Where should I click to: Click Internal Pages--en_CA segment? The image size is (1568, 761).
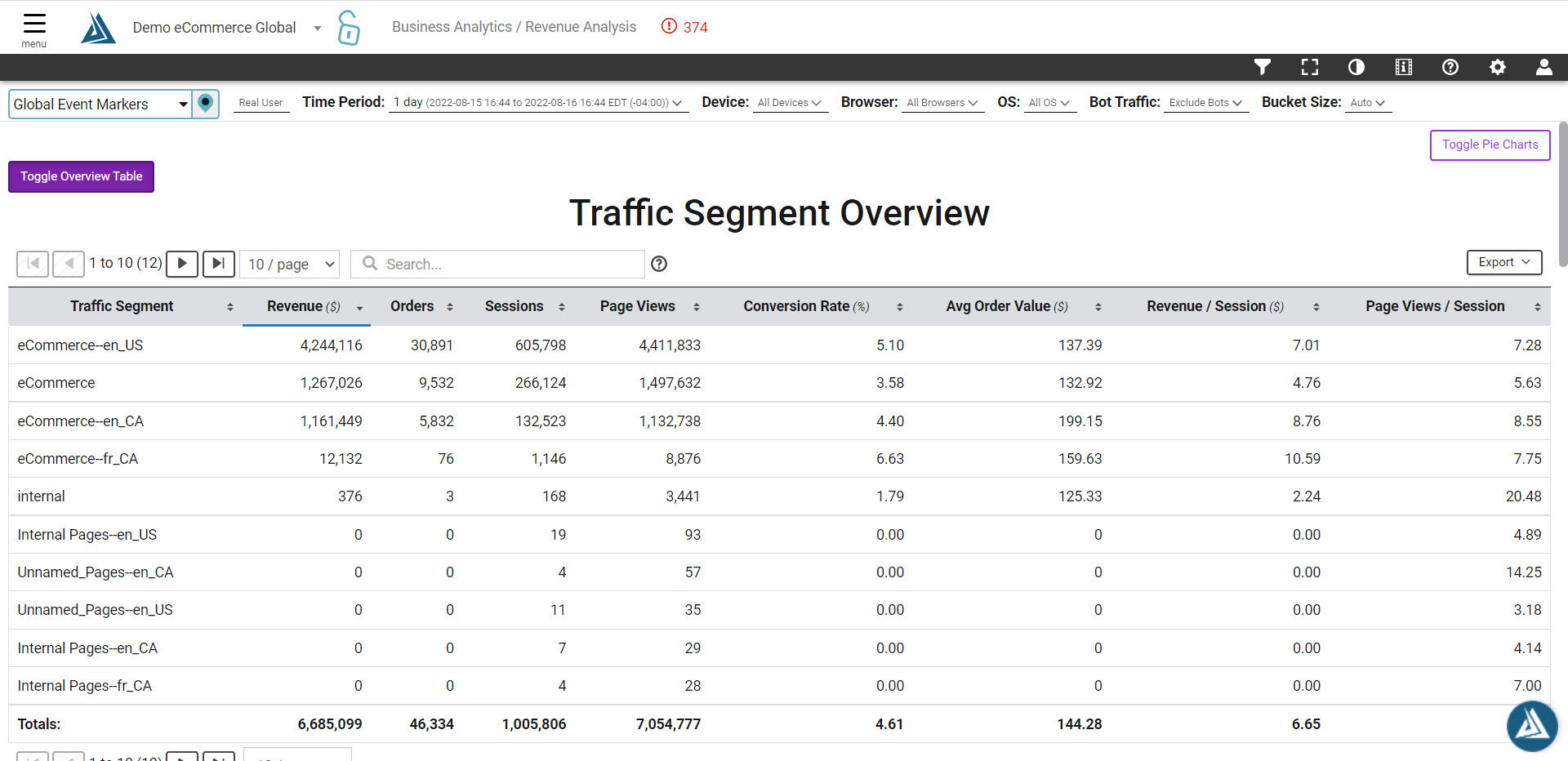87,648
